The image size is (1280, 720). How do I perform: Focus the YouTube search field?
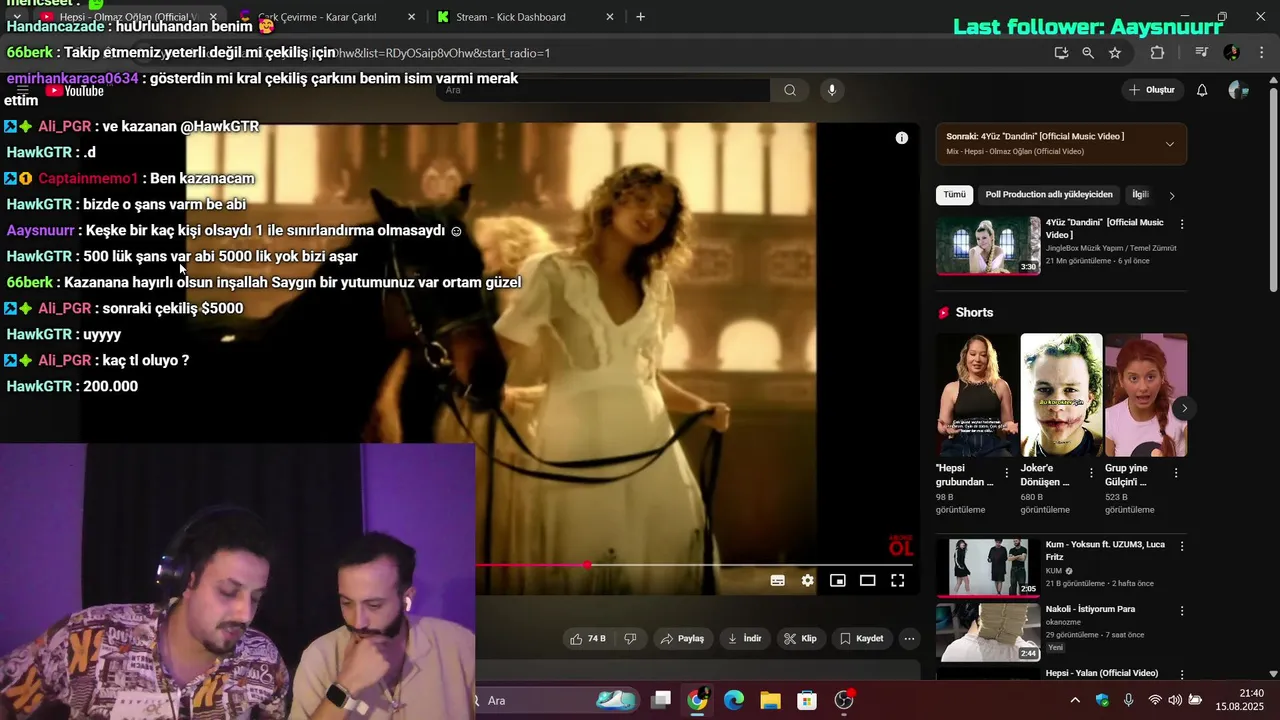click(x=603, y=90)
